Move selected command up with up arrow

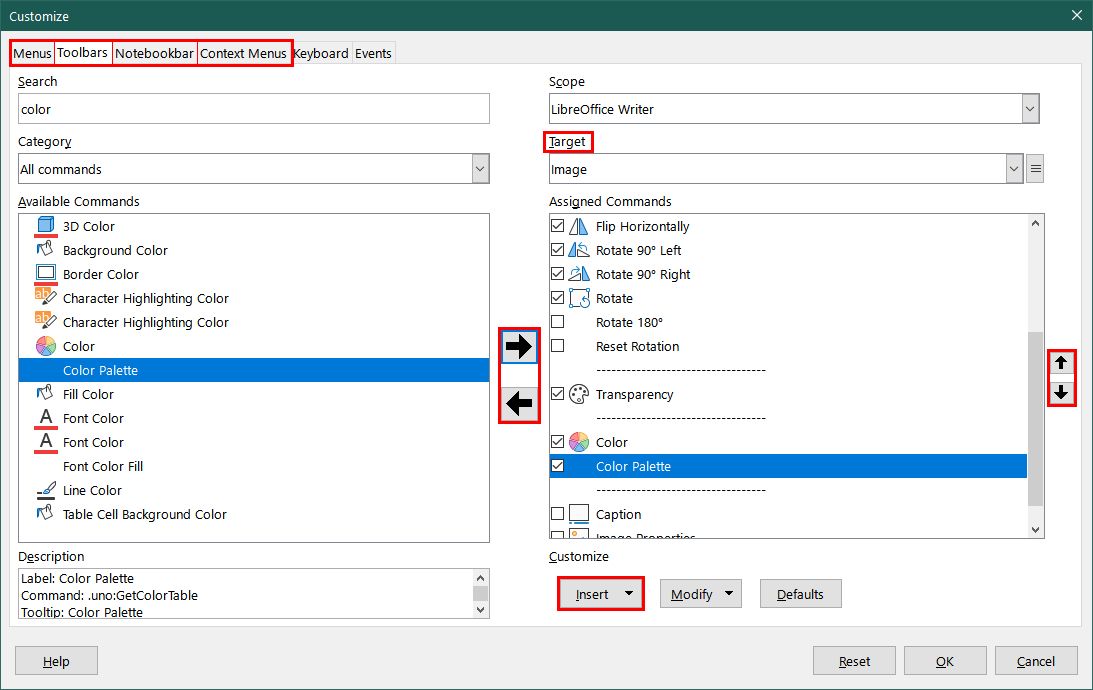tap(1061, 362)
